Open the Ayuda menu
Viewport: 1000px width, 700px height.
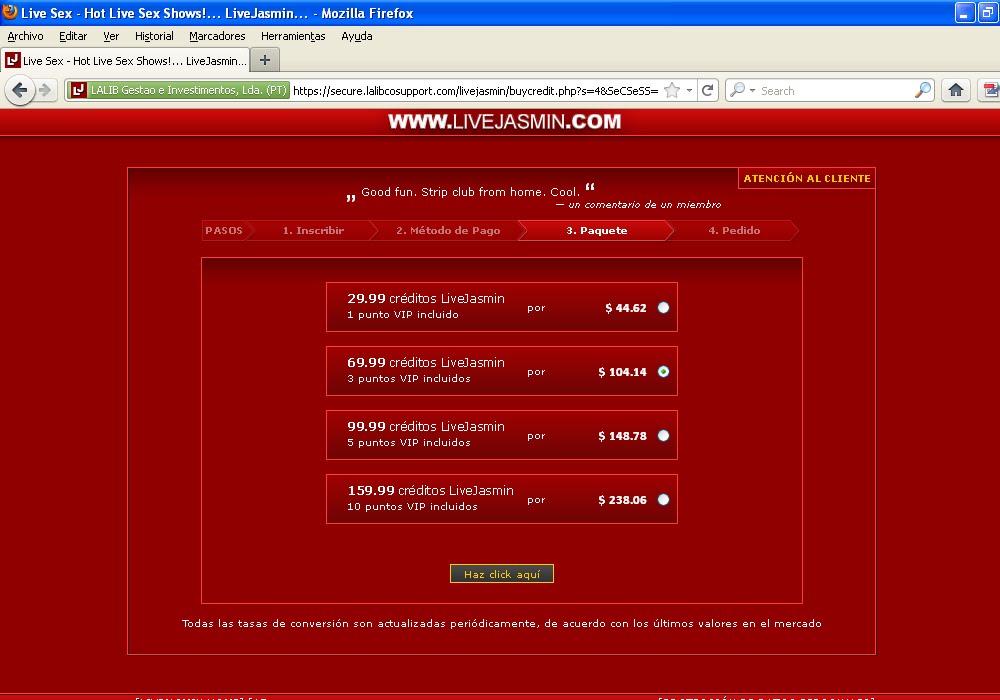(x=357, y=36)
